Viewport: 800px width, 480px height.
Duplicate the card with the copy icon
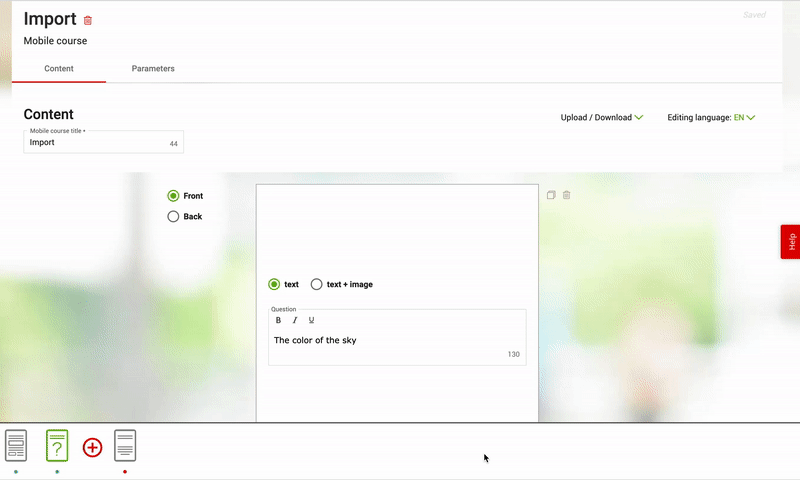point(551,195)
